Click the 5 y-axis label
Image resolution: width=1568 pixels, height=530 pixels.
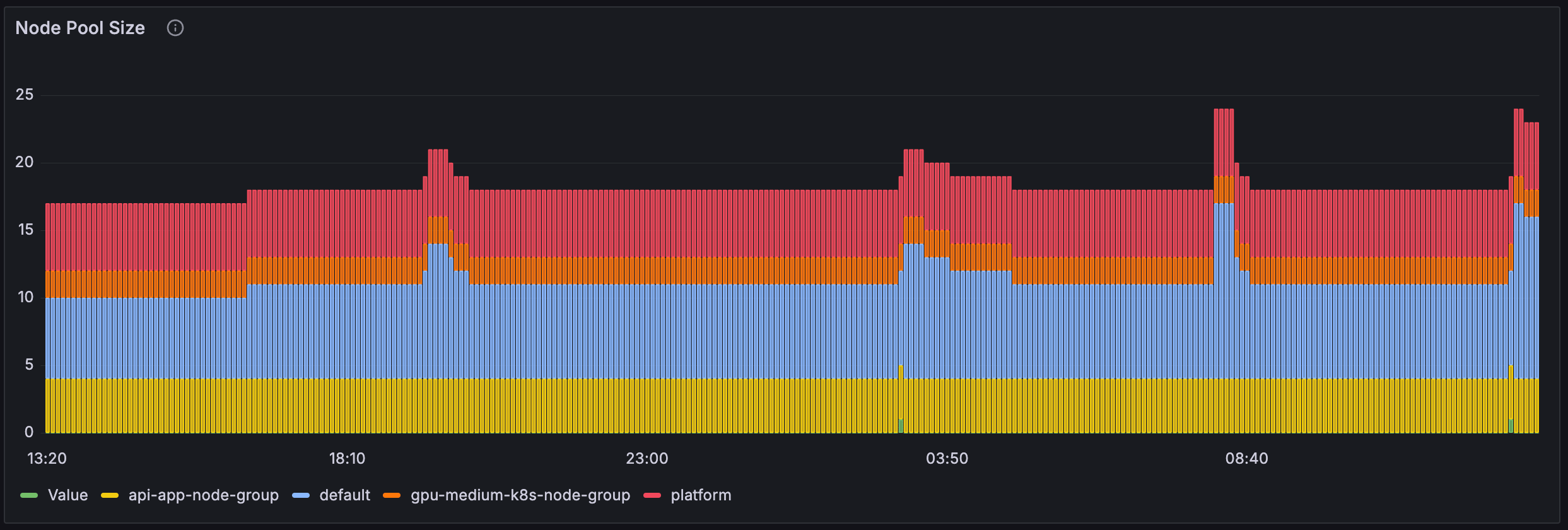click(x=29, y=365)
